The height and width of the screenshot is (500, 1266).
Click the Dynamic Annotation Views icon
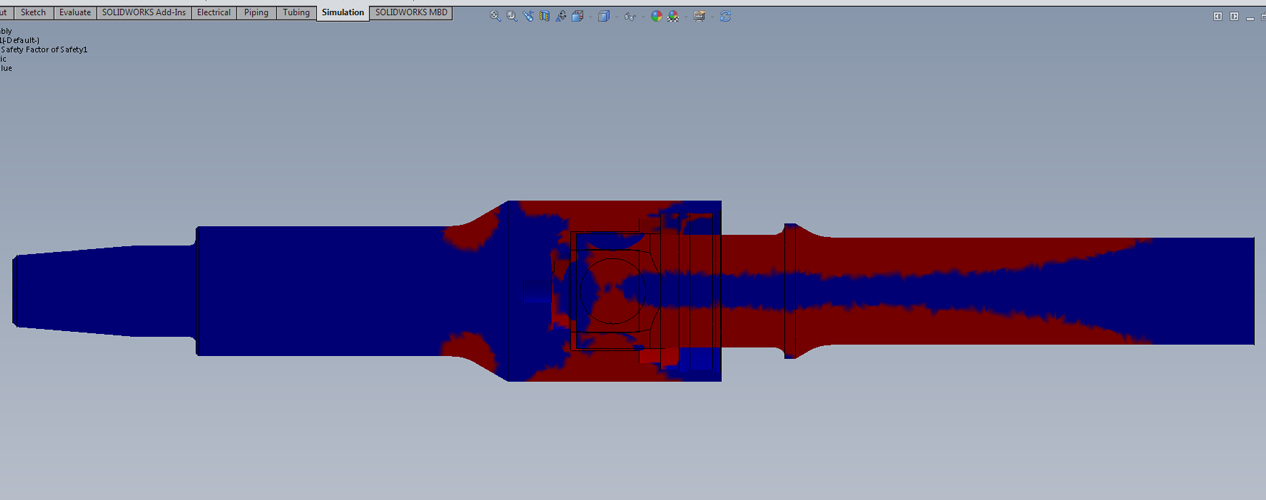point(561,16)
